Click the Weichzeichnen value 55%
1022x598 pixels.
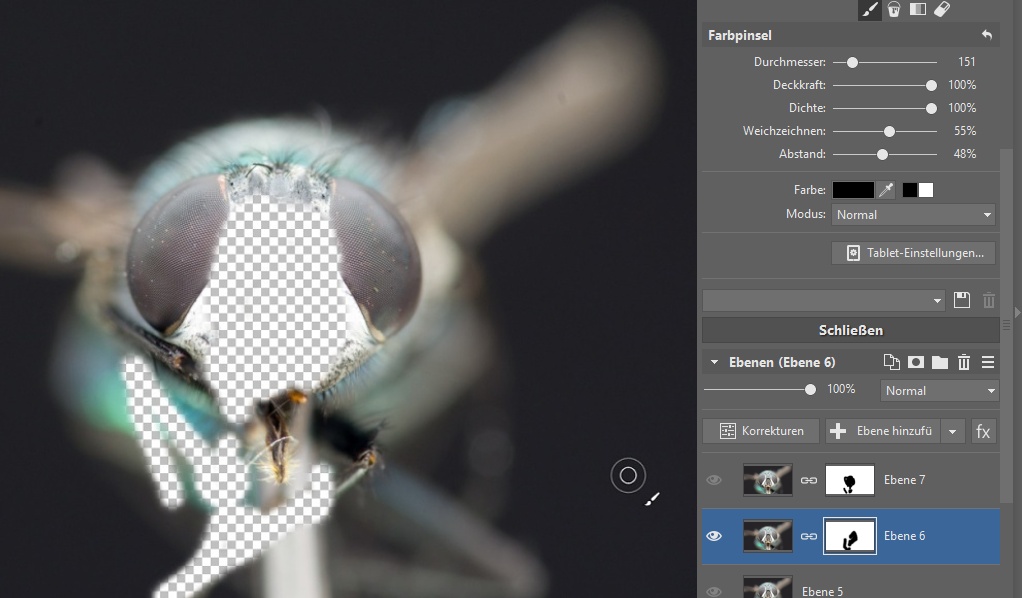click(x=965, y=130)
